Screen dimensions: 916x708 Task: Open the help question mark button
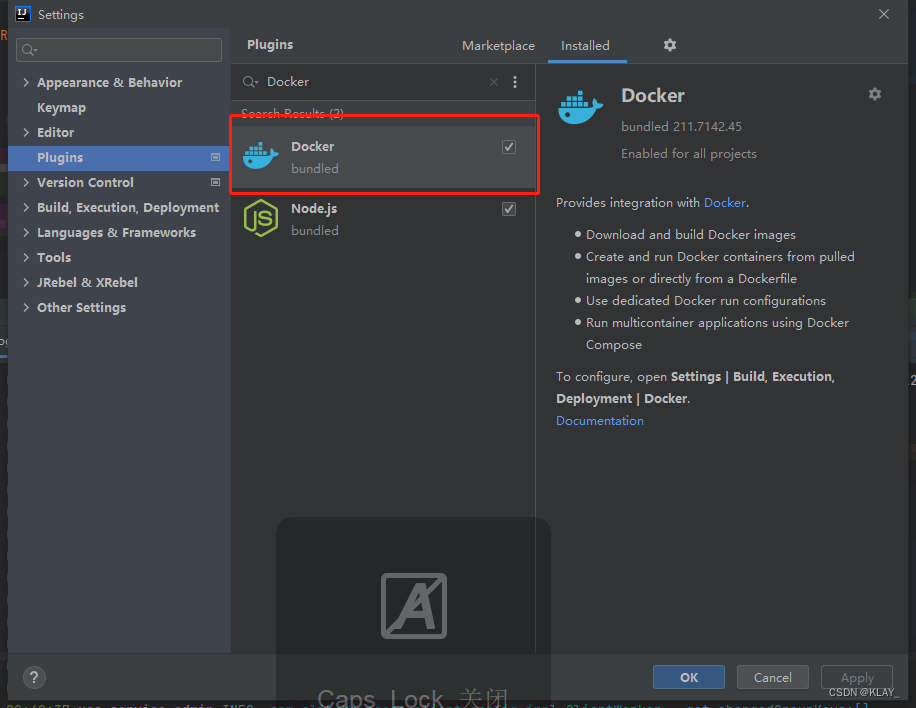pos(34,677)
